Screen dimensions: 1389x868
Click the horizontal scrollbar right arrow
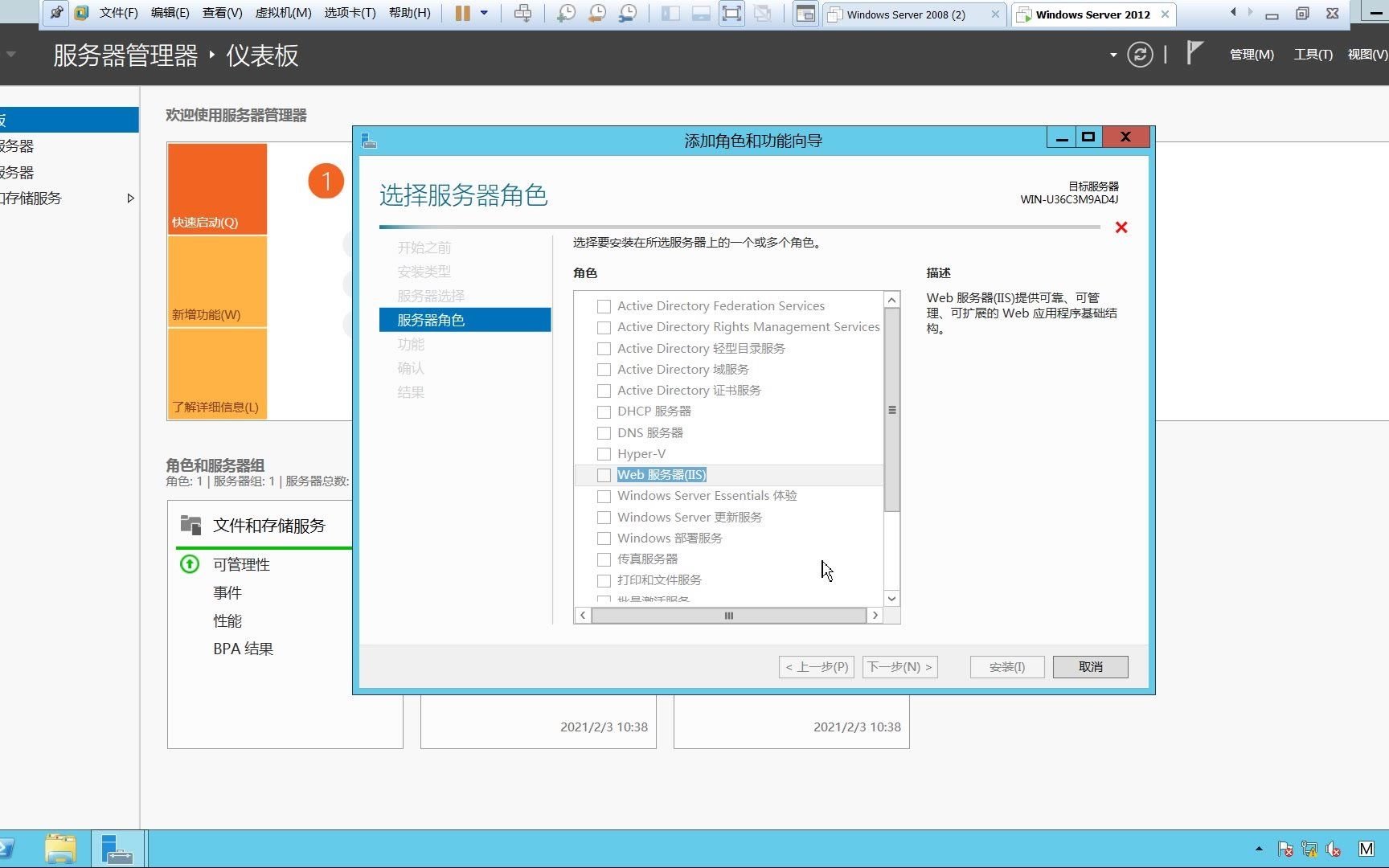[875, 616]
